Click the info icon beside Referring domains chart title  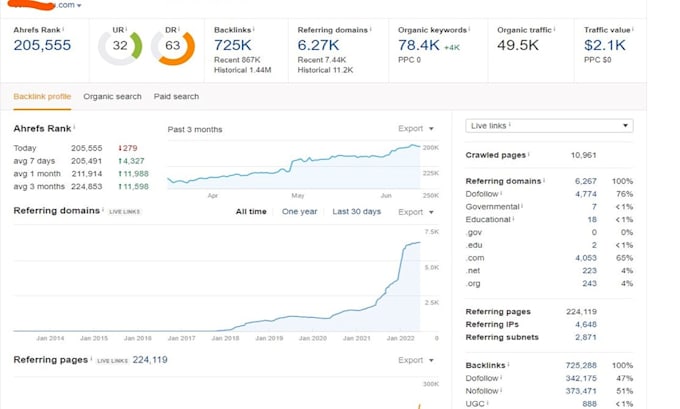(103, 209)
